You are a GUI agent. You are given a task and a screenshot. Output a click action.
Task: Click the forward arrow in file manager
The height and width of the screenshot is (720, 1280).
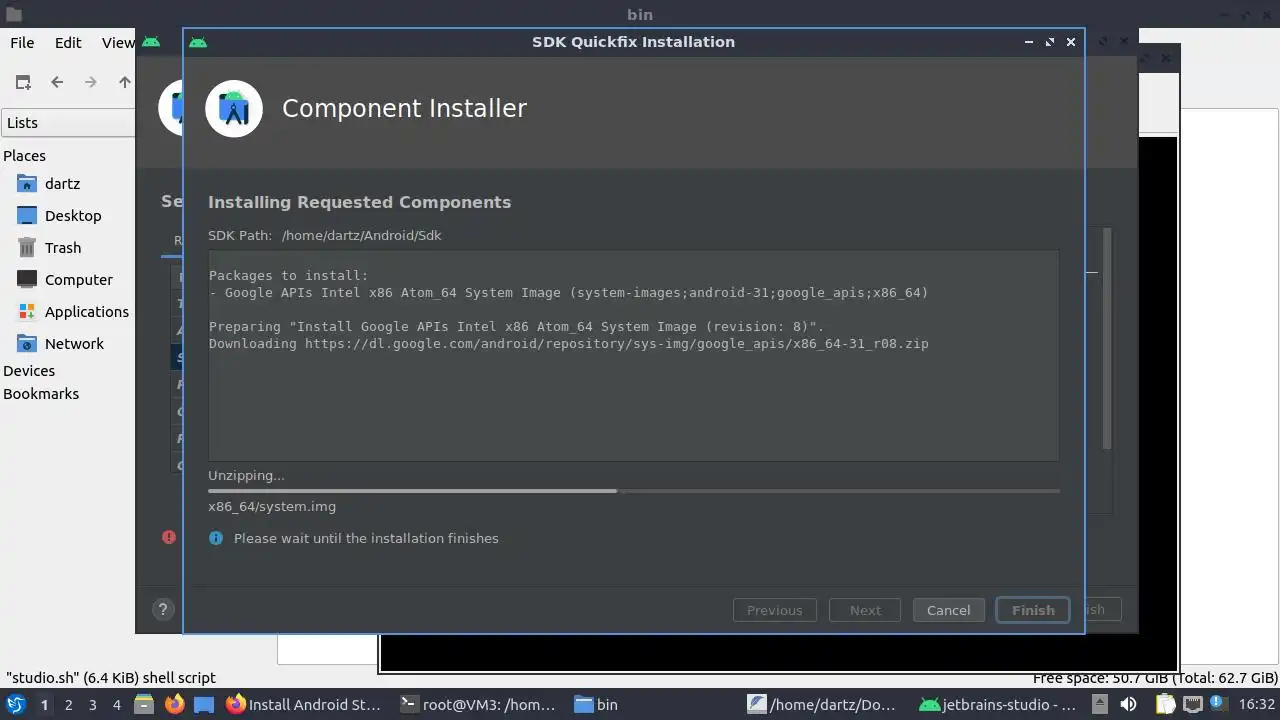[x=91, y=82]
